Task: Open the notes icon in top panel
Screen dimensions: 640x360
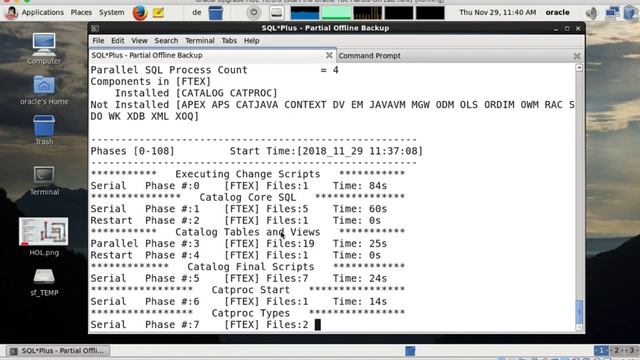Action: [159, 13]
